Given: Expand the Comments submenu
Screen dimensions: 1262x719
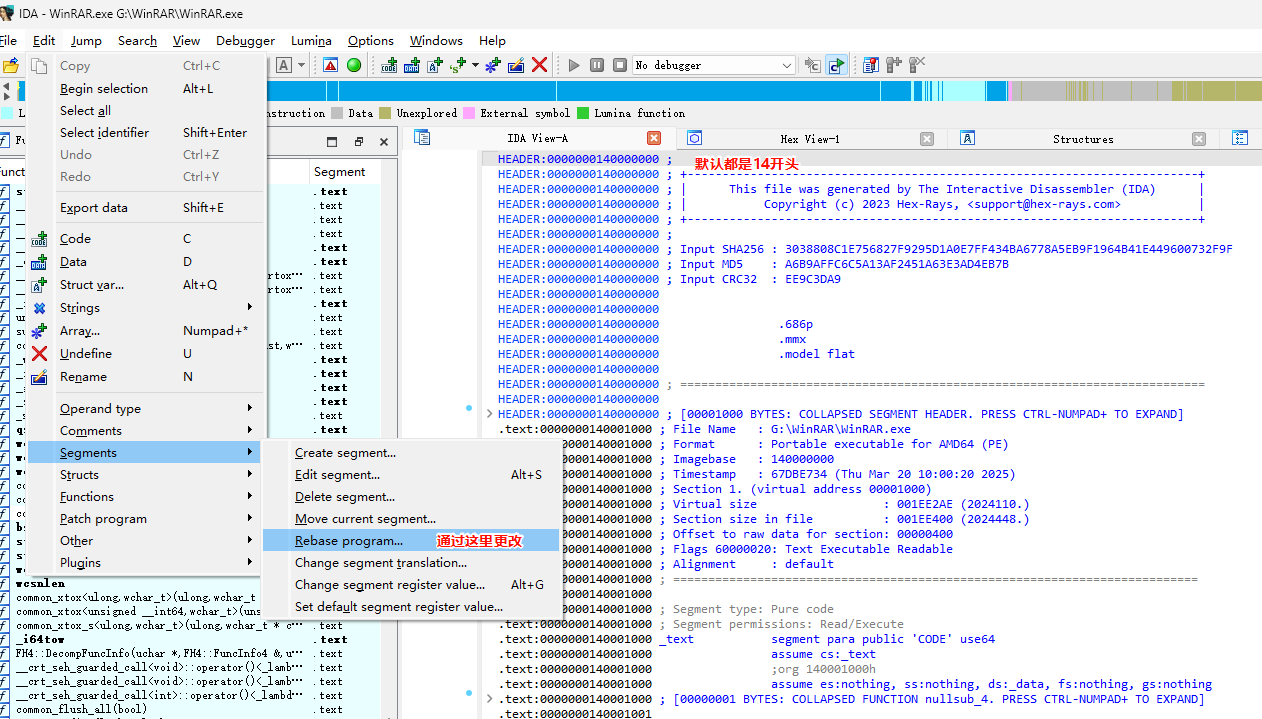Looking at the screenshot, I should tap(145, 431).
